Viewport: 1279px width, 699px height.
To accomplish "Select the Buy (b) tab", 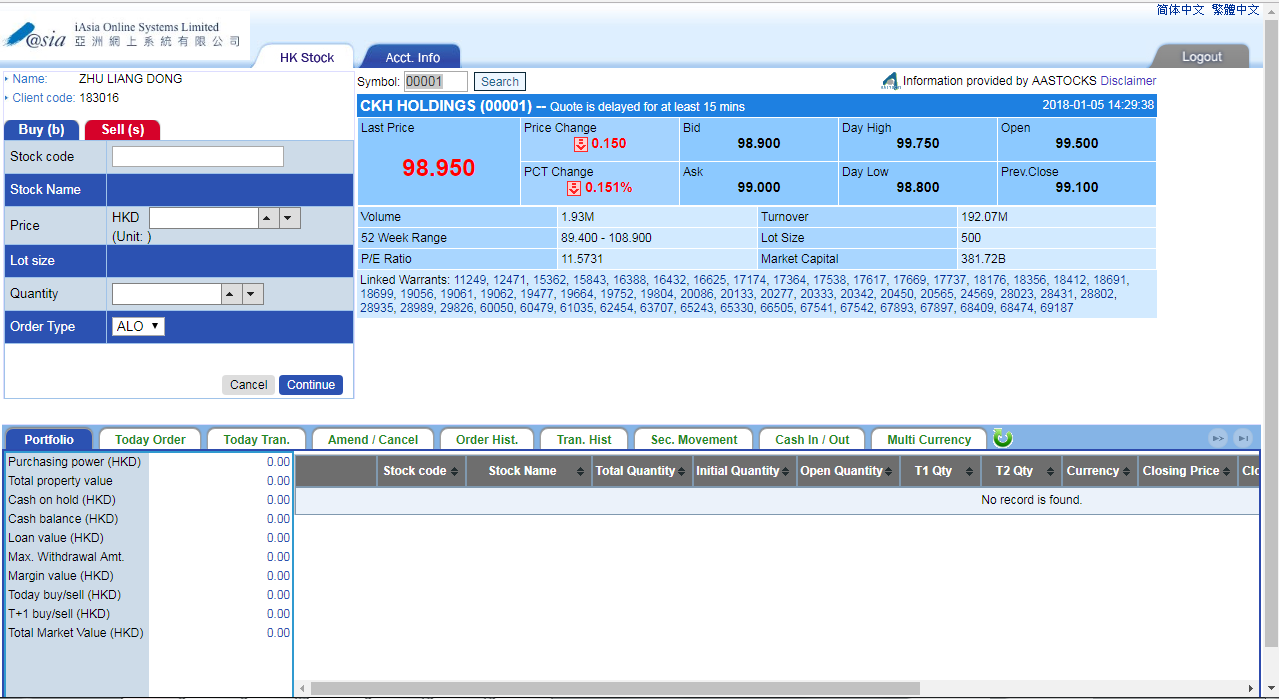I will point(42,130).
